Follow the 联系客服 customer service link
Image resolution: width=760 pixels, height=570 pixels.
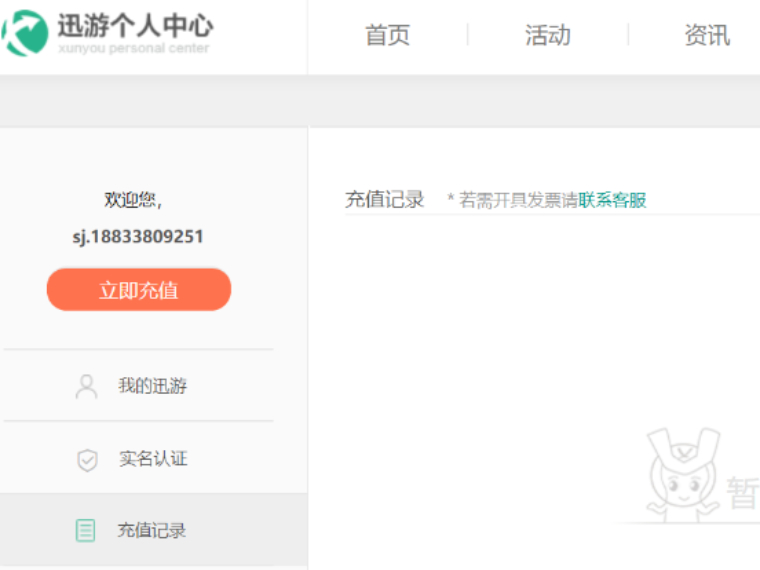click(612, 200)
